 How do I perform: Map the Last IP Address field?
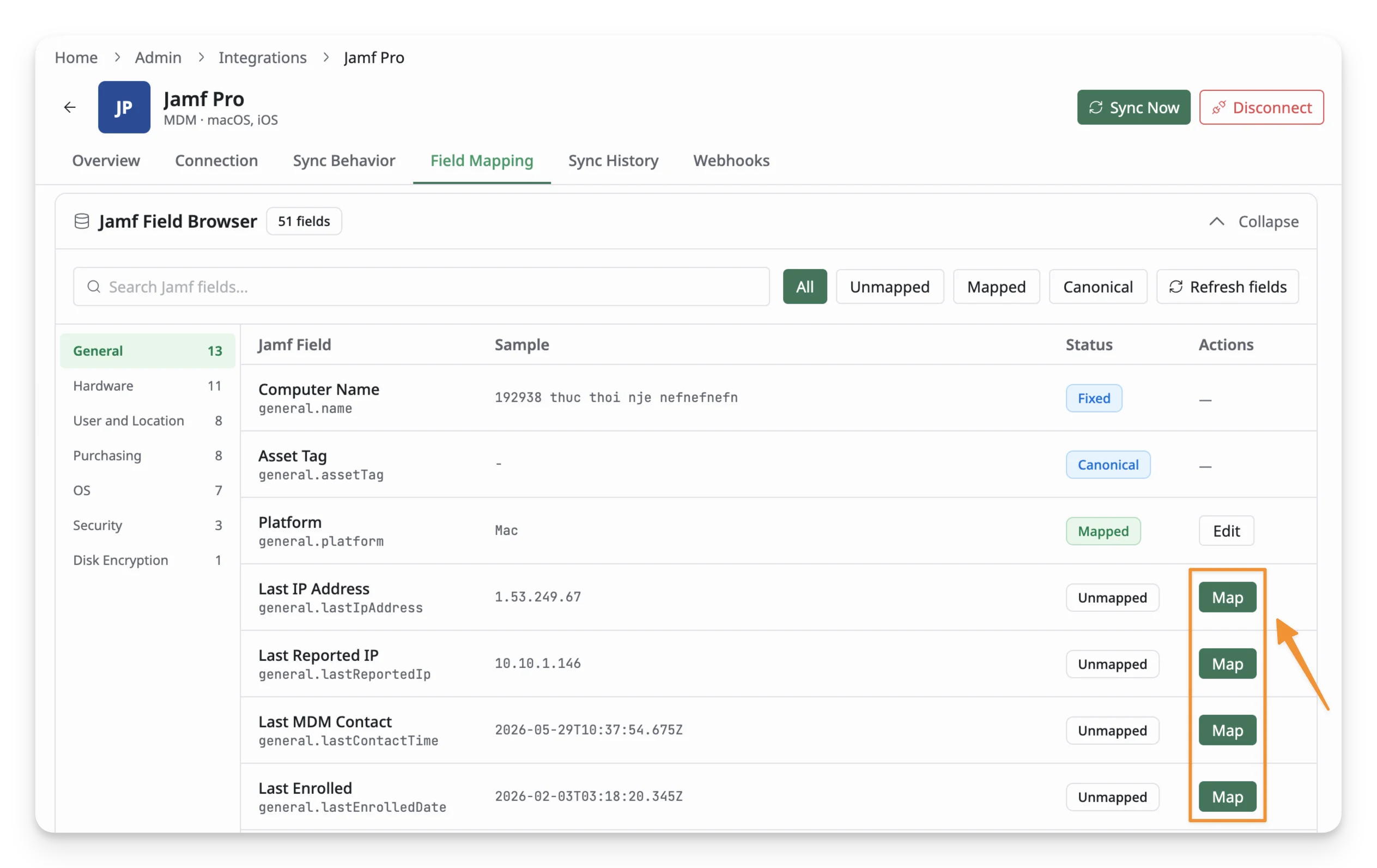(1227, 597)
